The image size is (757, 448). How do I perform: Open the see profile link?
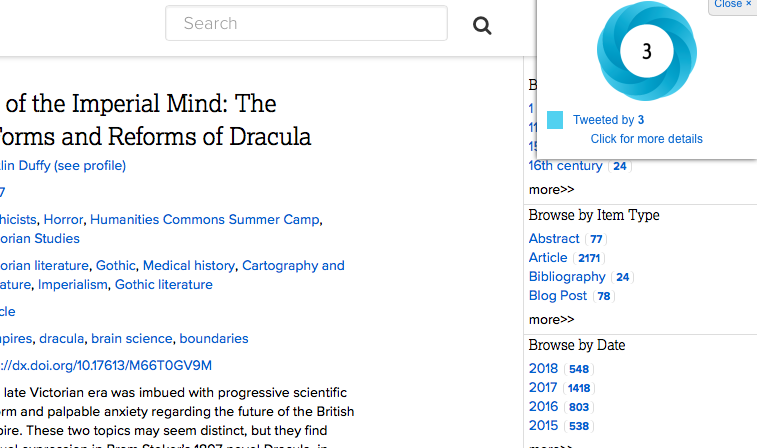coord(90,165)
